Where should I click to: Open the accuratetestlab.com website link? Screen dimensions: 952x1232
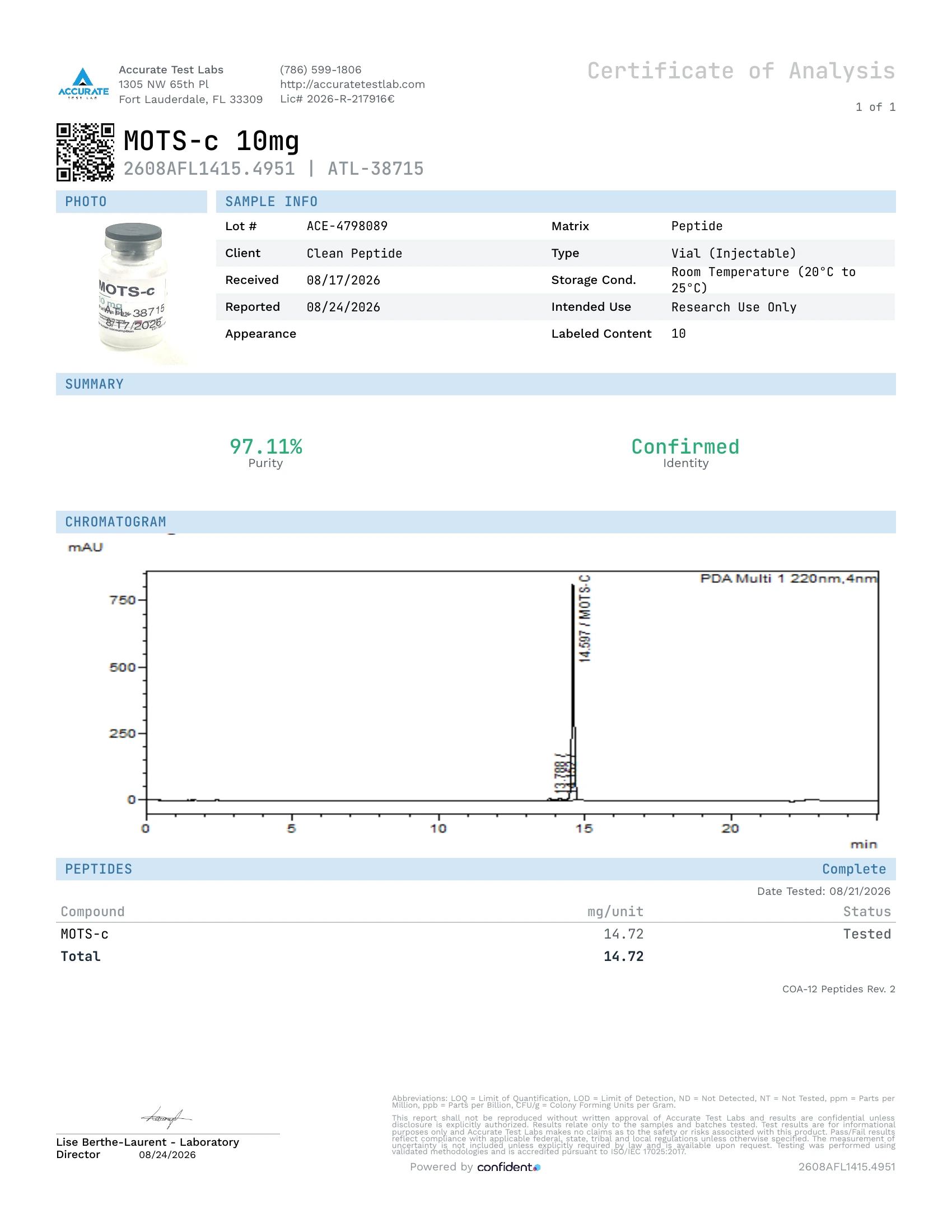click(352, 84)
